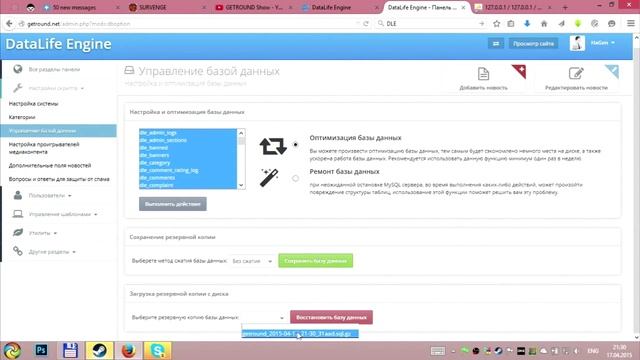Open system settings sidebar item
The image size is (640, 360).
[33, 104]
